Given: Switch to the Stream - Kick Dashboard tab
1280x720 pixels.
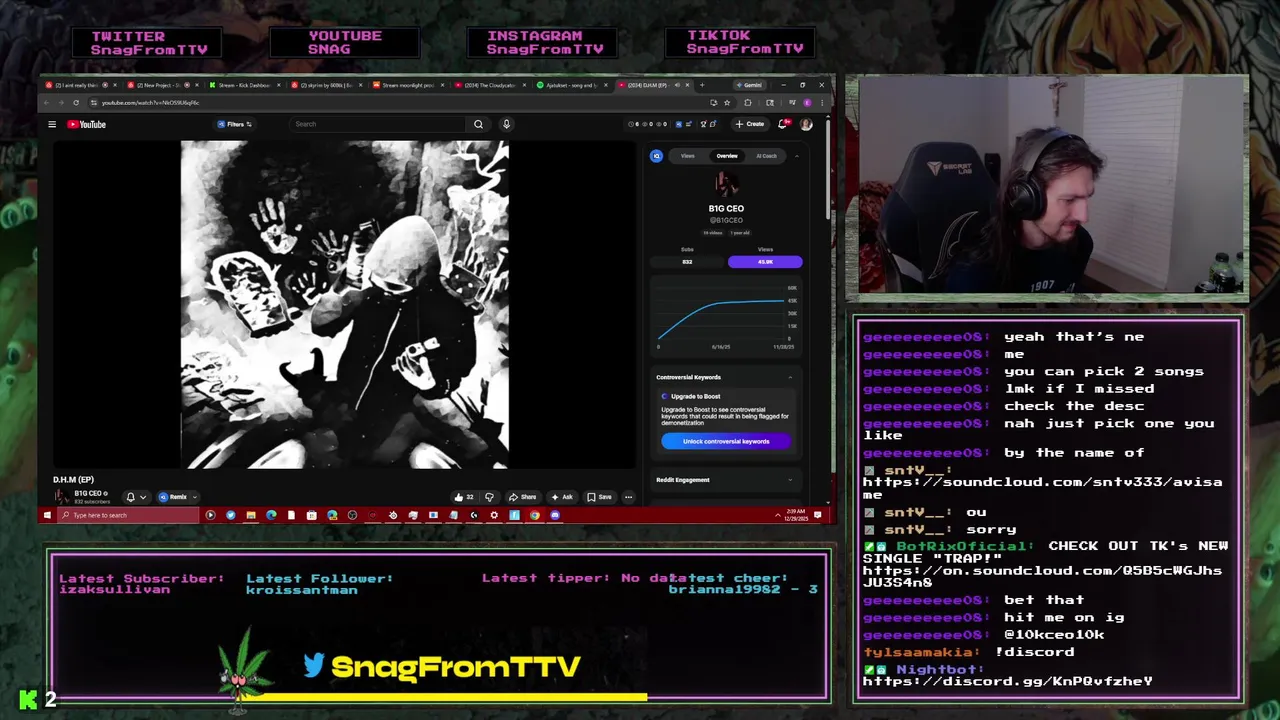Looking at the screenshot, I should coord(243,85).
